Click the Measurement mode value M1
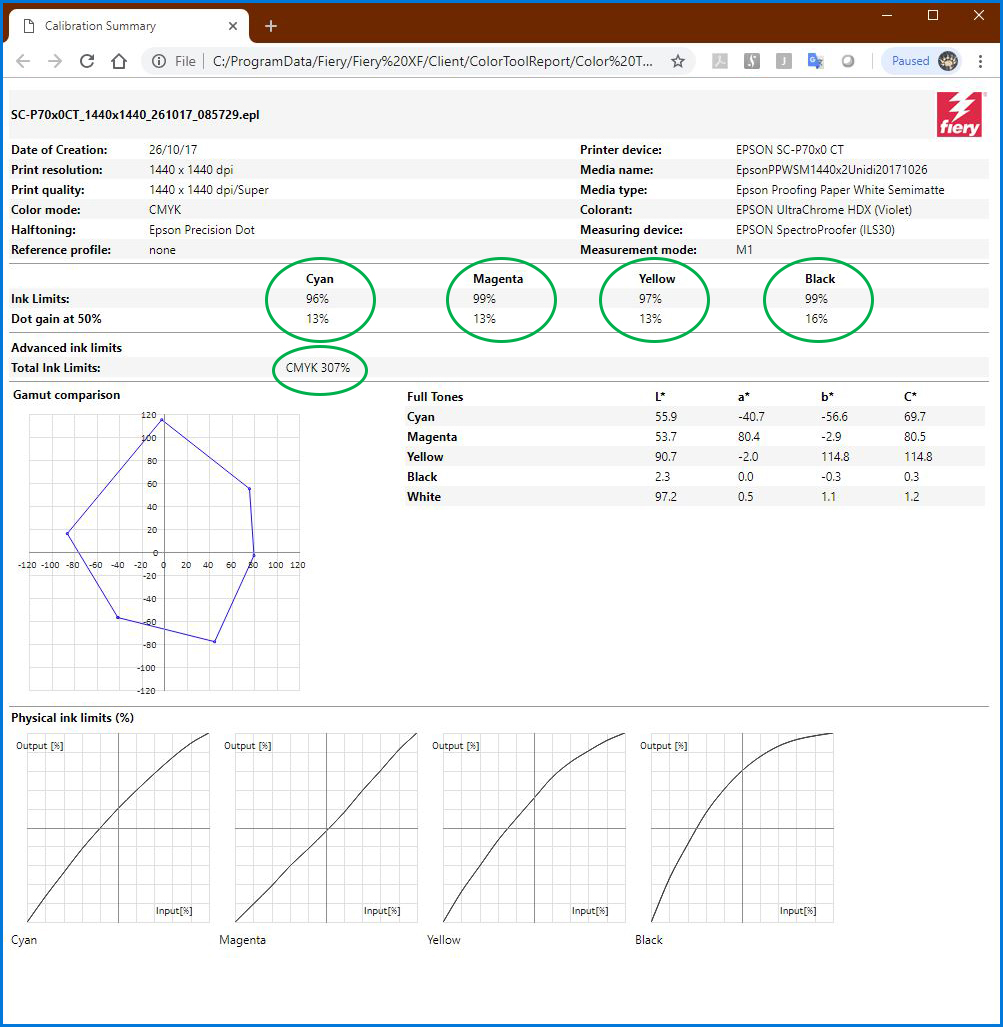Screen dimensions: 1003x1027 [x=744, y=250]
